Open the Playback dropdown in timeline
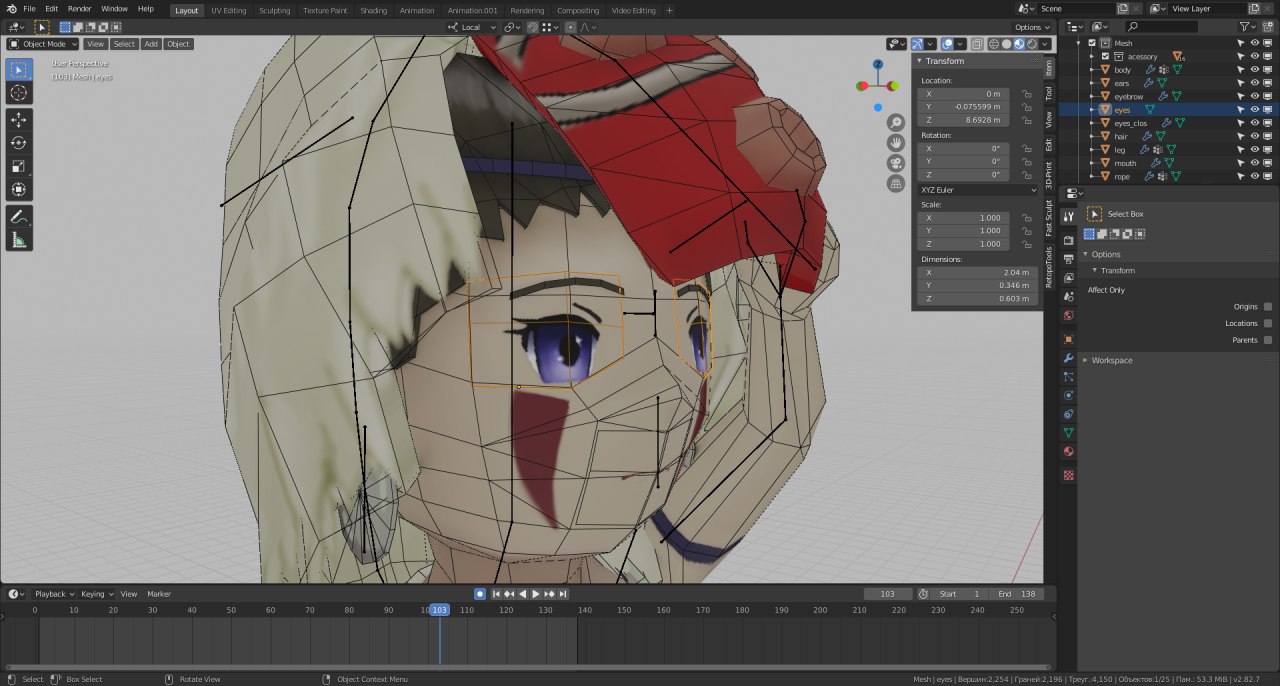 click(x=55, y=594)
